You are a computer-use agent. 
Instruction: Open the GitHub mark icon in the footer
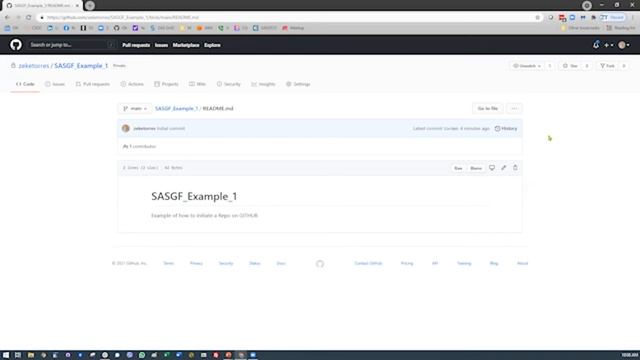point(320,264)
